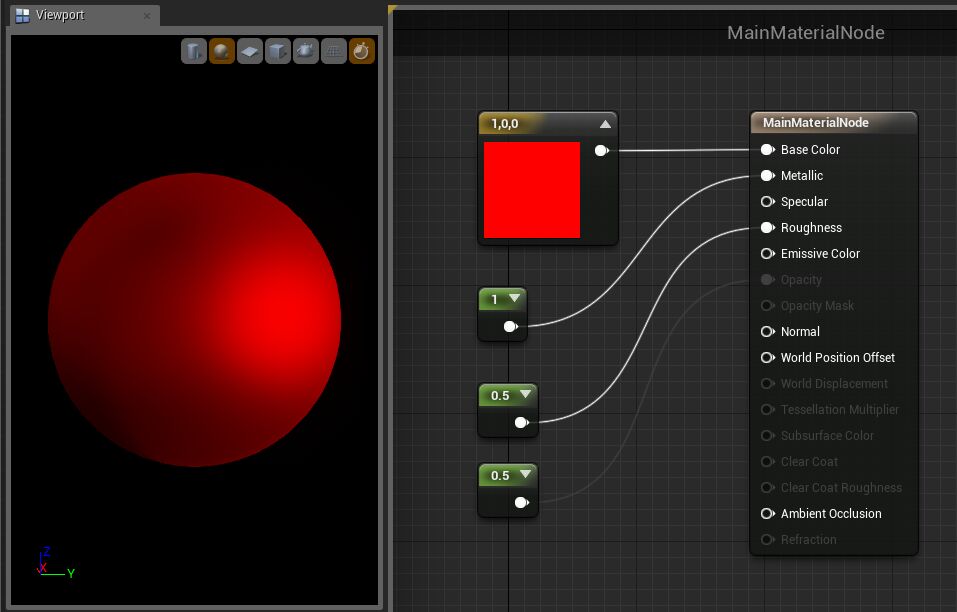Switch to the Viewport tab

tap(60, 15)
